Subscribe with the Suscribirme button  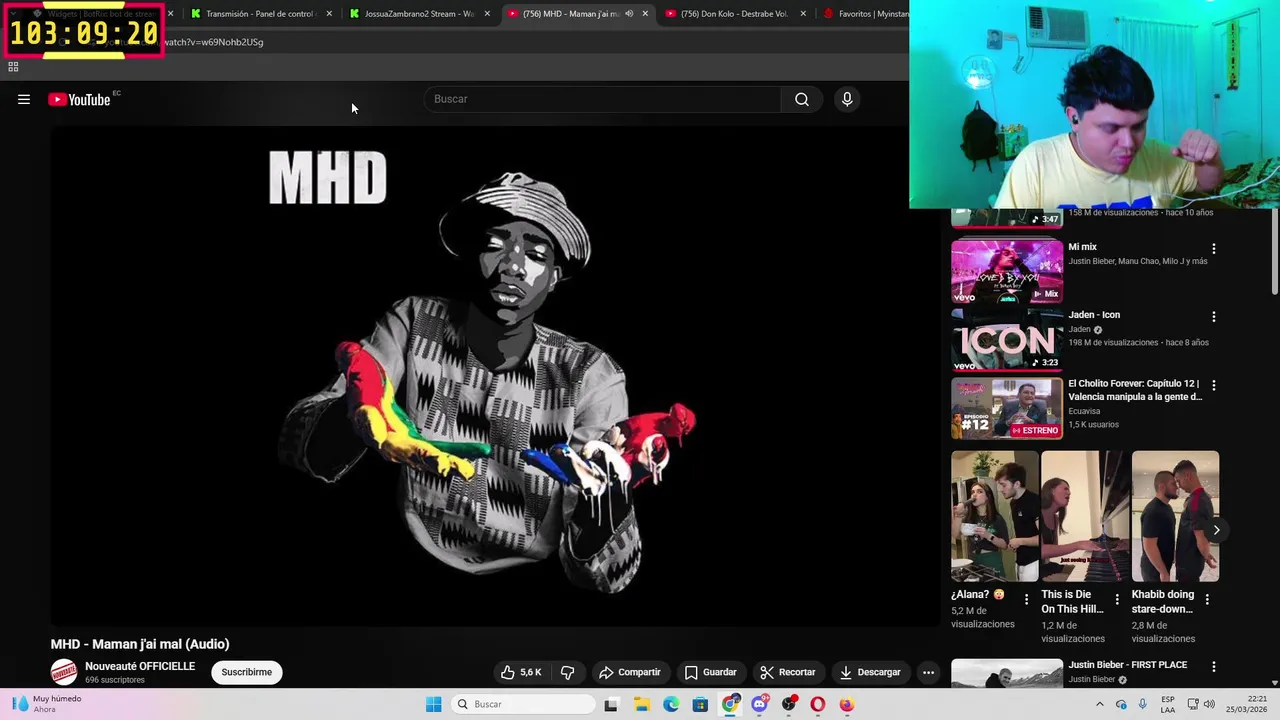[x=247, y=672]
